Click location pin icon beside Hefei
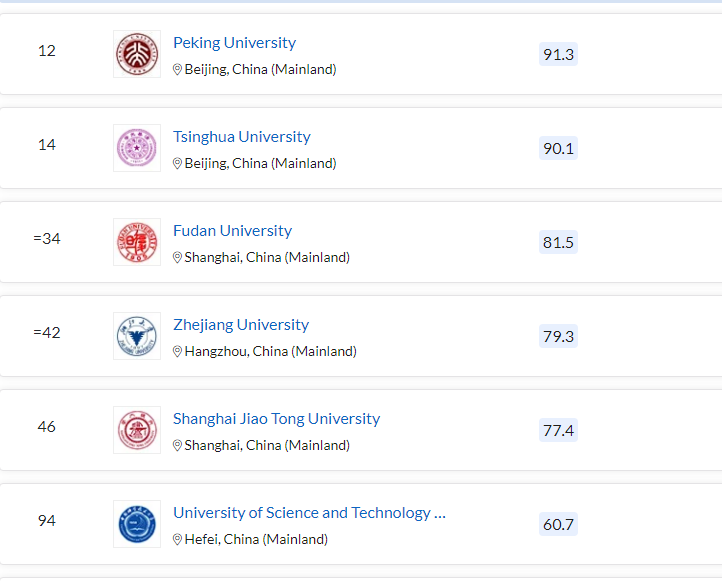This screenshot has width=722, height=581. coord(178,540)
